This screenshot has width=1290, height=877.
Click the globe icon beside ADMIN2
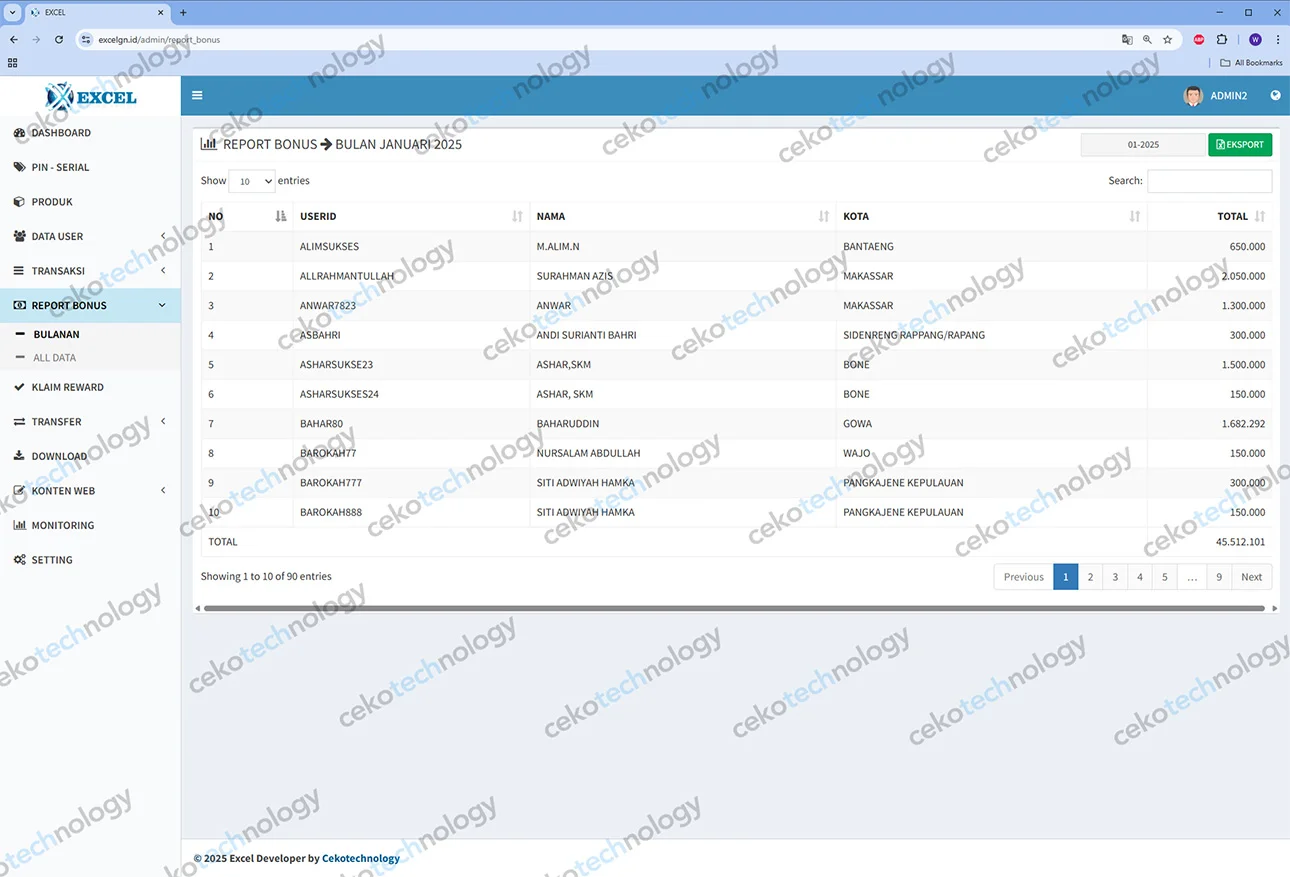pos(1275,96)
